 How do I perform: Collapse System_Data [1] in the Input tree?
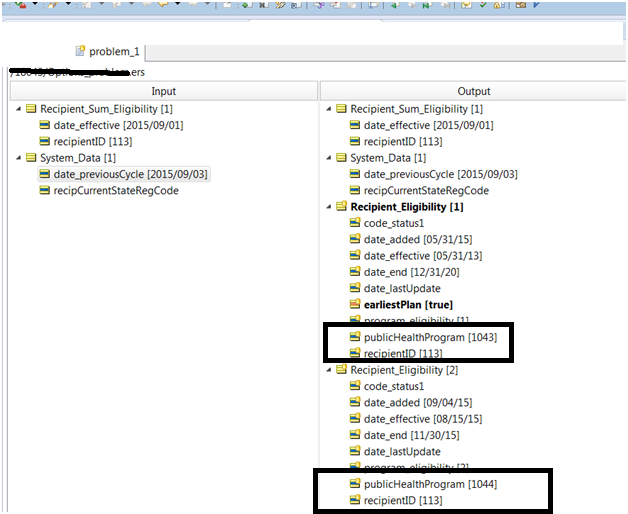[x=18, y=158]
